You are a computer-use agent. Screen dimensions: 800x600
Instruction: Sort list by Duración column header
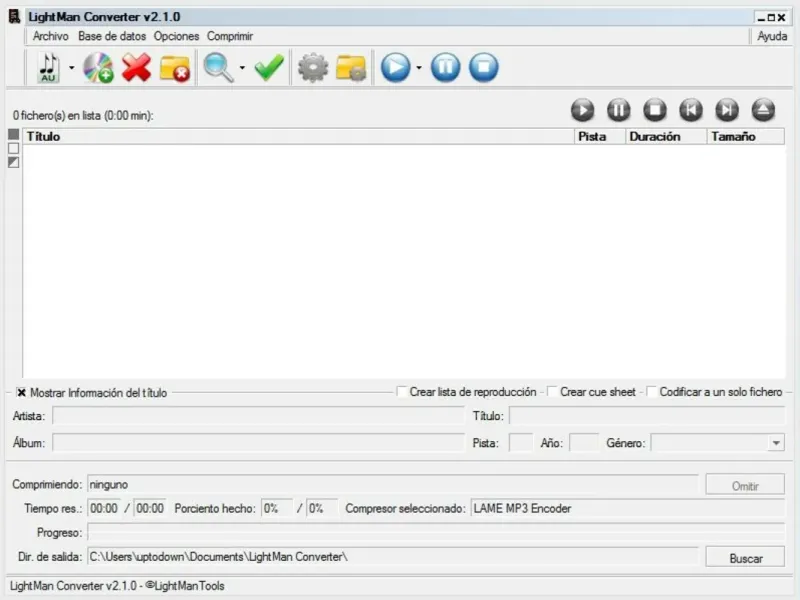666,136
